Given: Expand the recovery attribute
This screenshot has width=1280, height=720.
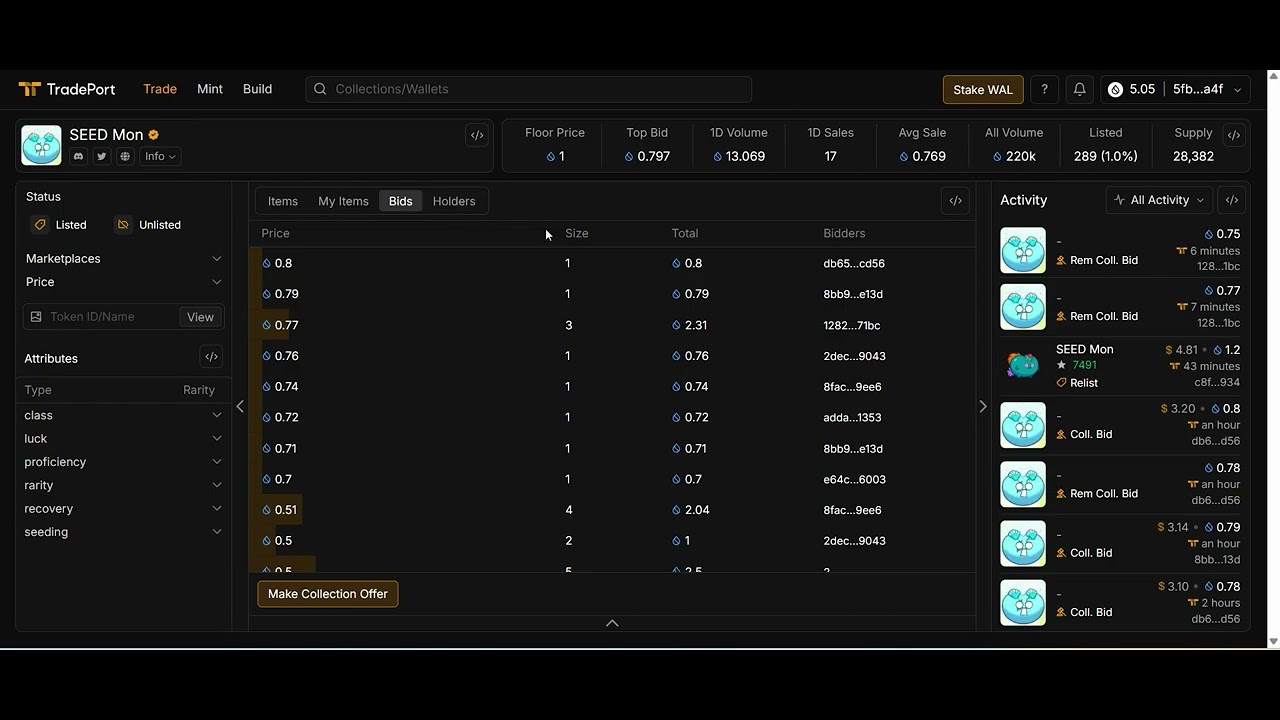Looking at the screenshot, I should pos(123,509).
